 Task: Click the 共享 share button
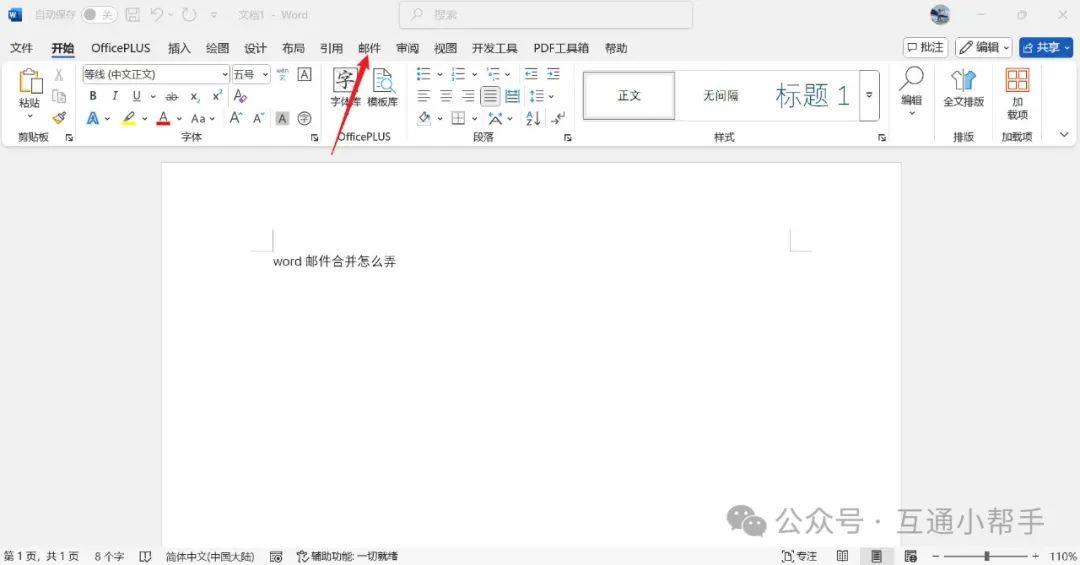coord(1046,47)
